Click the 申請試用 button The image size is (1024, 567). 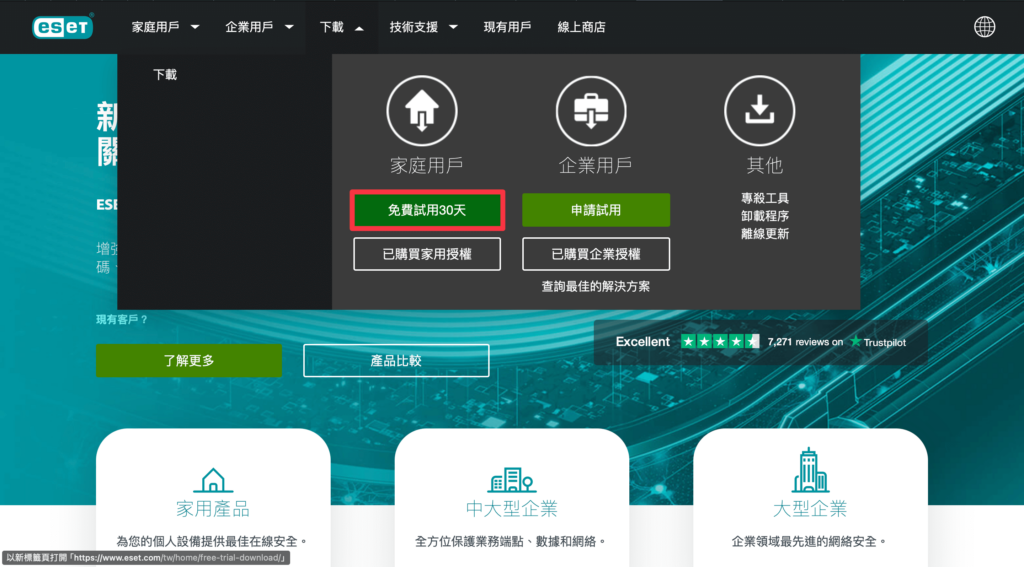click(x=596, y=210)
